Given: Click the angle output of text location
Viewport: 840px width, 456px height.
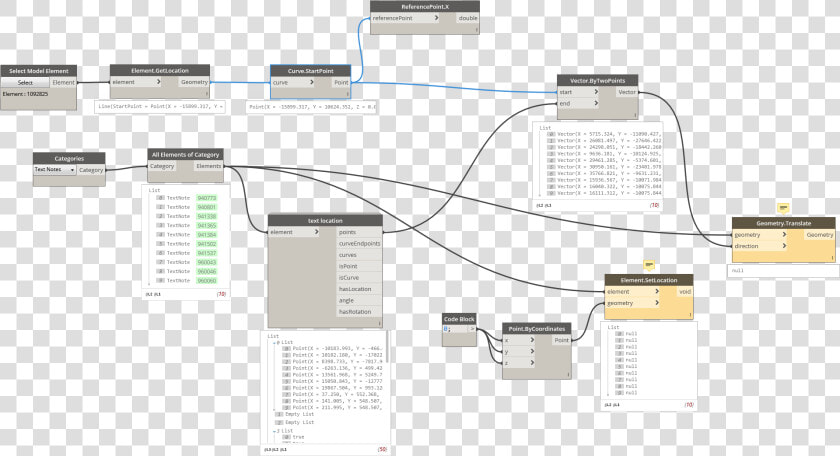Looking at the screenshot, I should click(x=359, y=301).
